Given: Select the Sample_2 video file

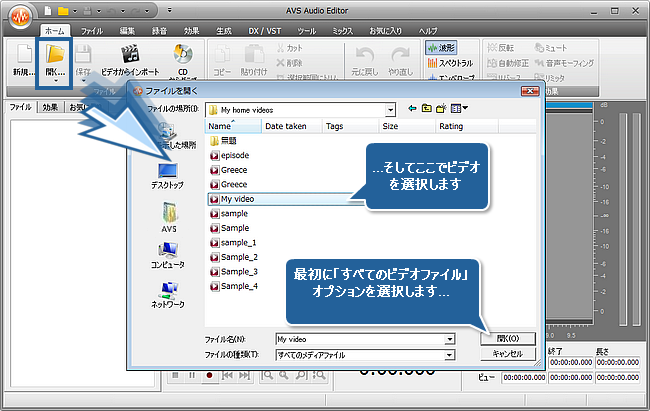Looking at the screenshot, I should 239,257.
